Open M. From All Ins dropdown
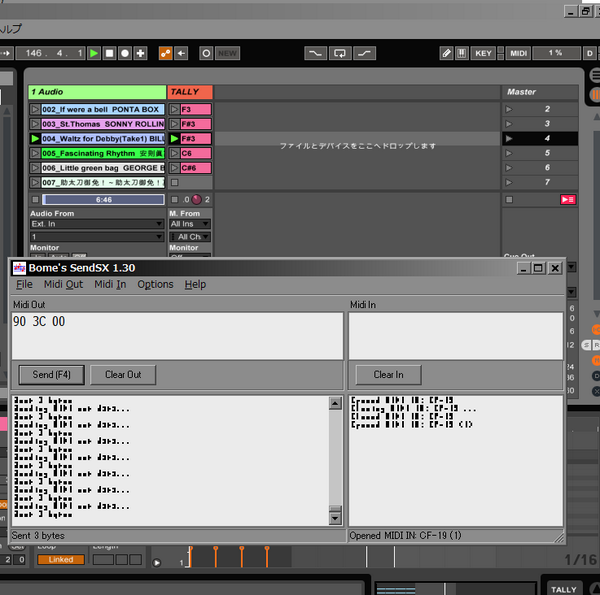 190,224
